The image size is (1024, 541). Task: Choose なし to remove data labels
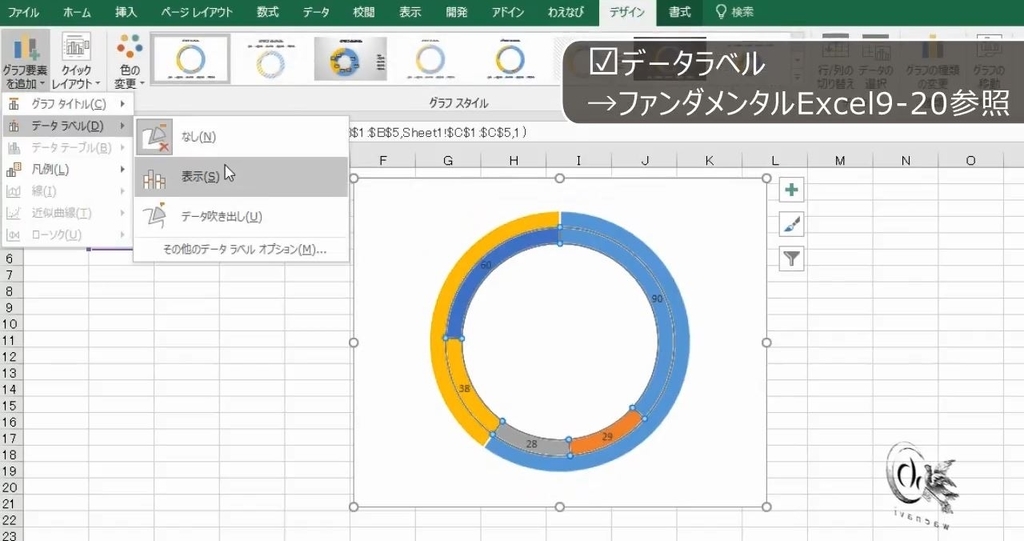point(242,137)
